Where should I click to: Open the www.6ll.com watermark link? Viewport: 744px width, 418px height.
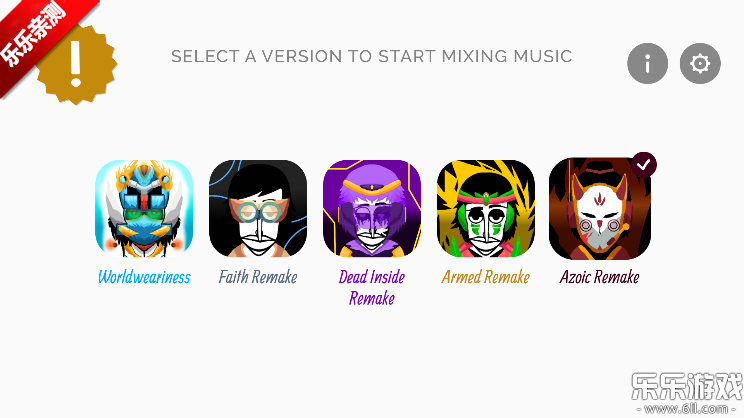pyautogui.click(x=687, y=409)
